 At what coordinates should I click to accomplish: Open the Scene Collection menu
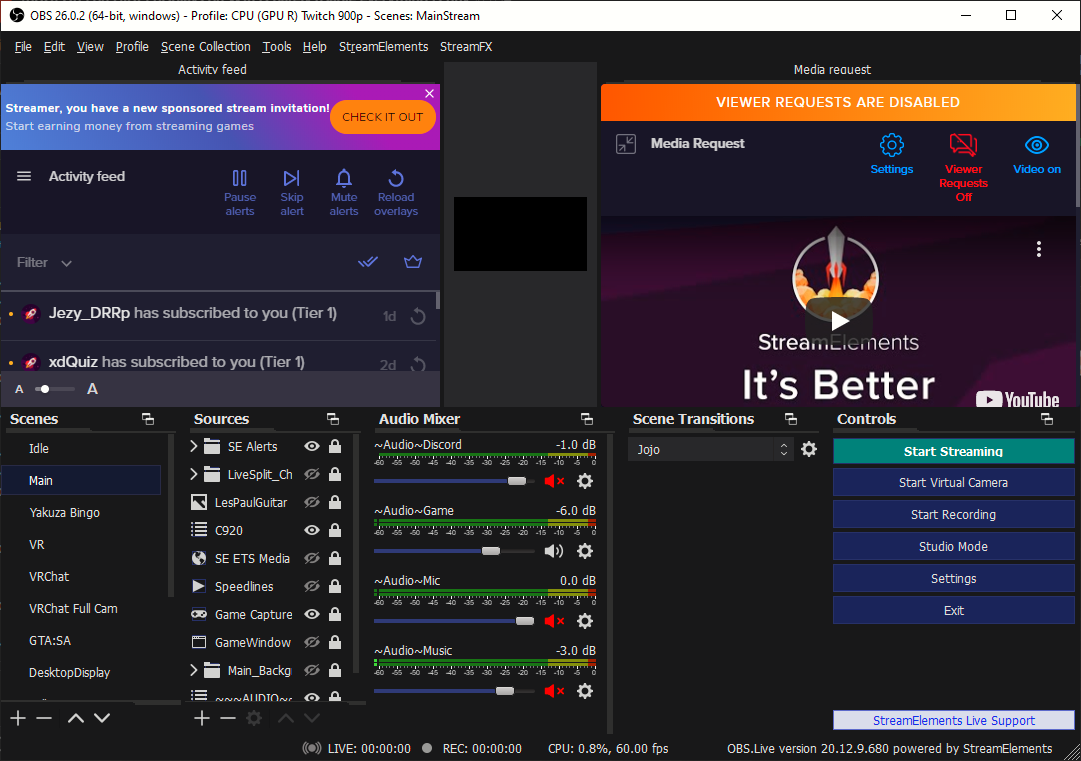point(205,46)
